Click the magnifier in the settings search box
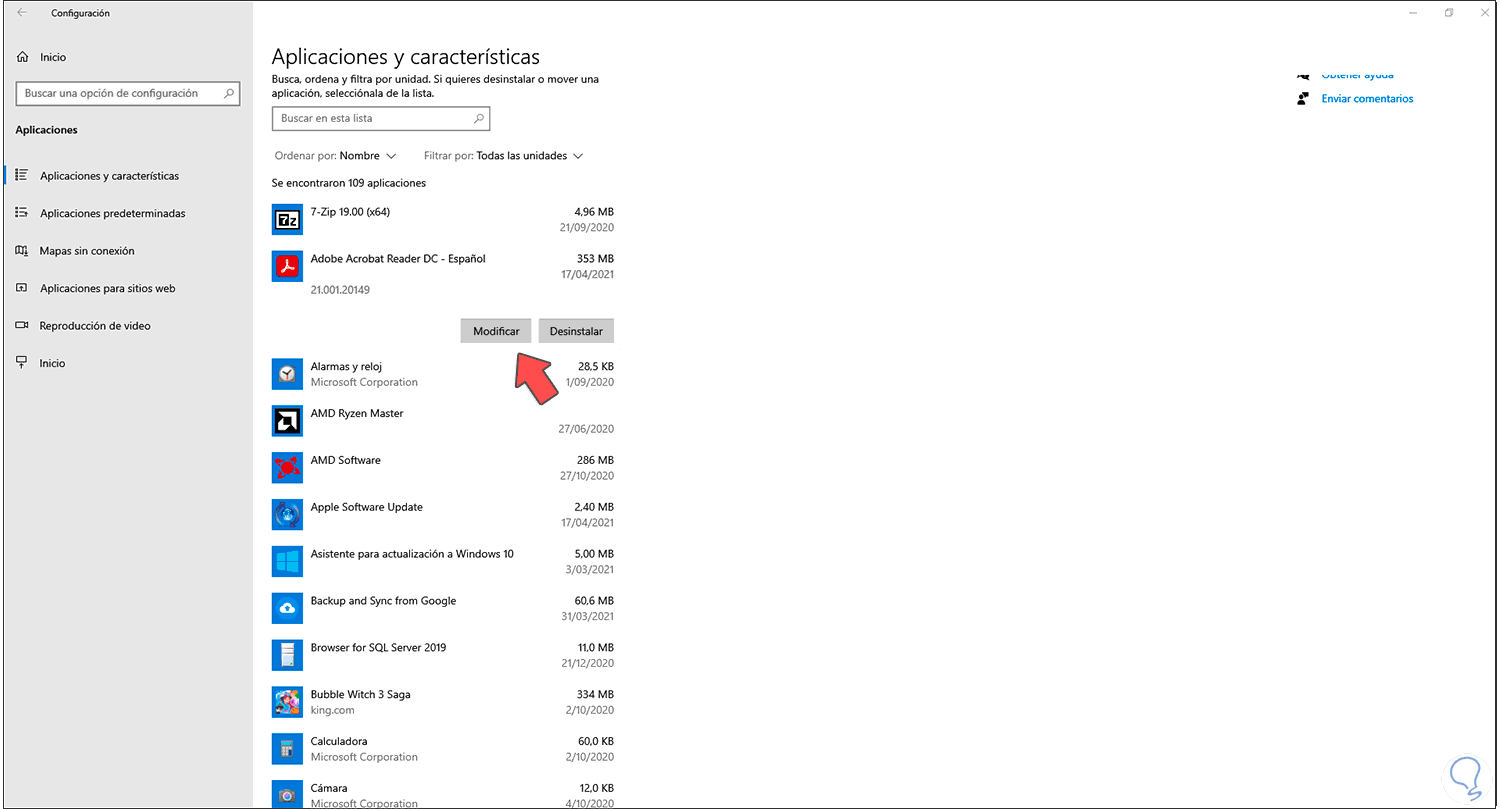Screen dimensions: 1500x809 pos(230,93)
